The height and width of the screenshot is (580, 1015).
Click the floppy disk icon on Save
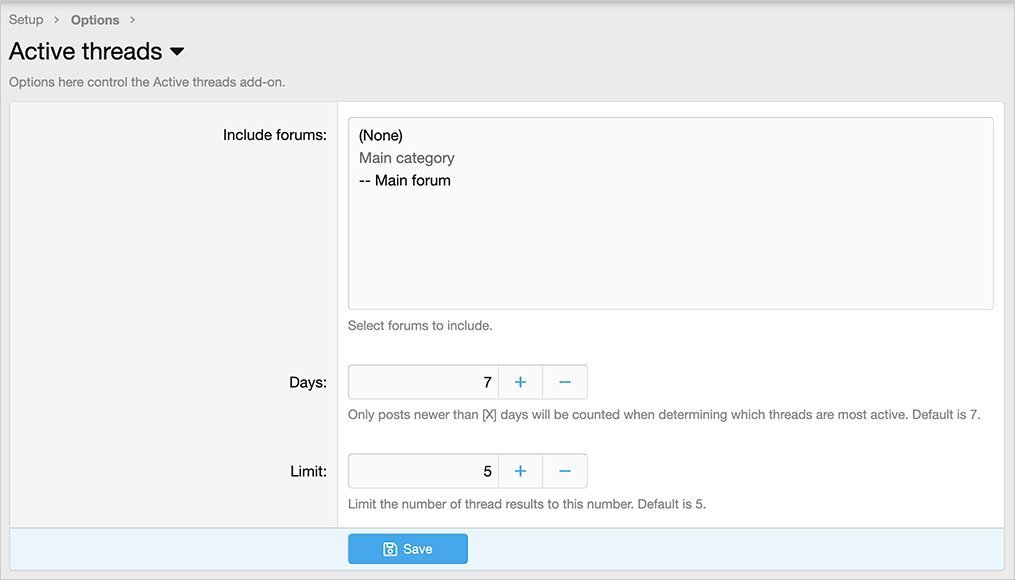tap(390, 549)
